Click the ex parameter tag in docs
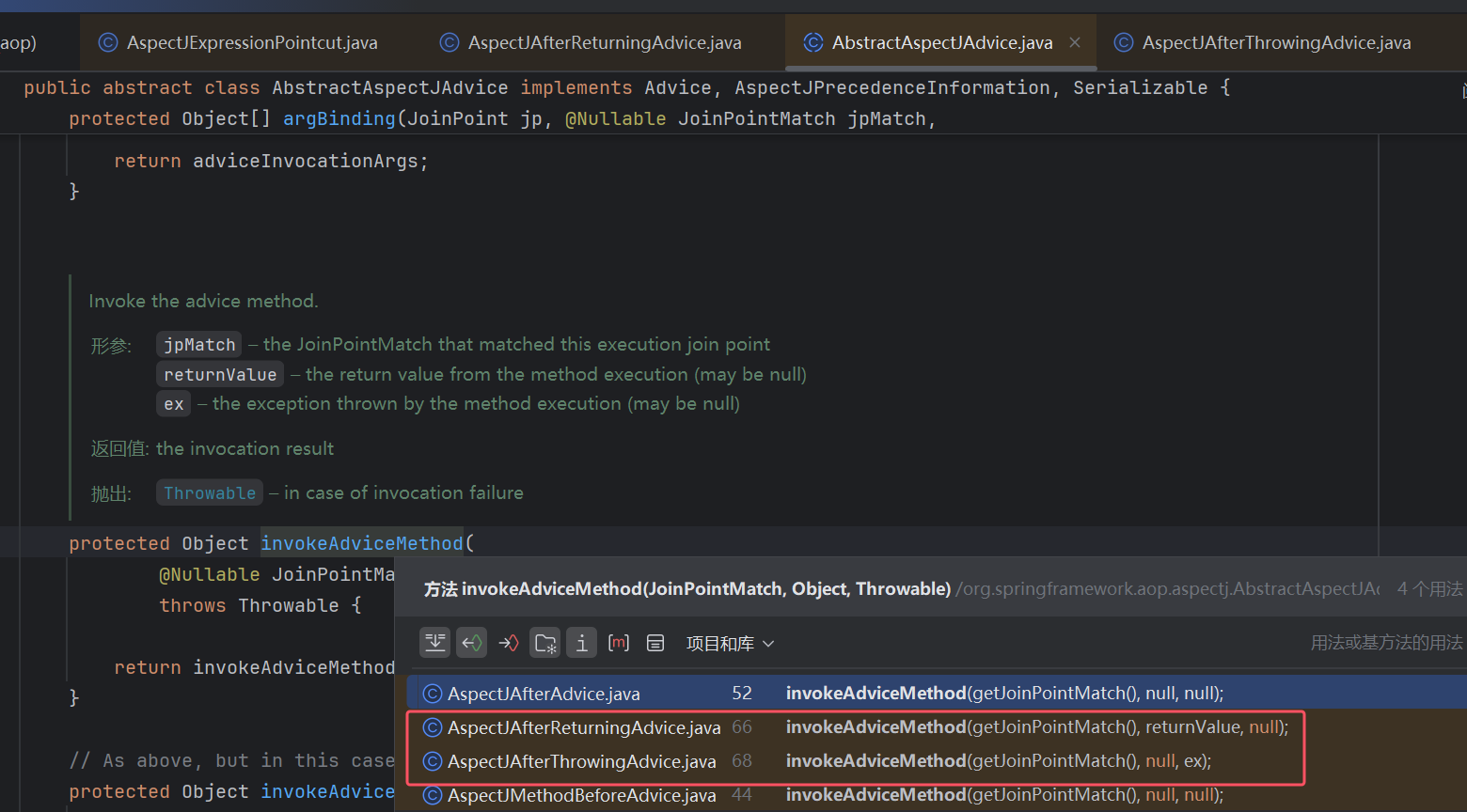This screenshot has width=1467, height=812. (174, 404)
